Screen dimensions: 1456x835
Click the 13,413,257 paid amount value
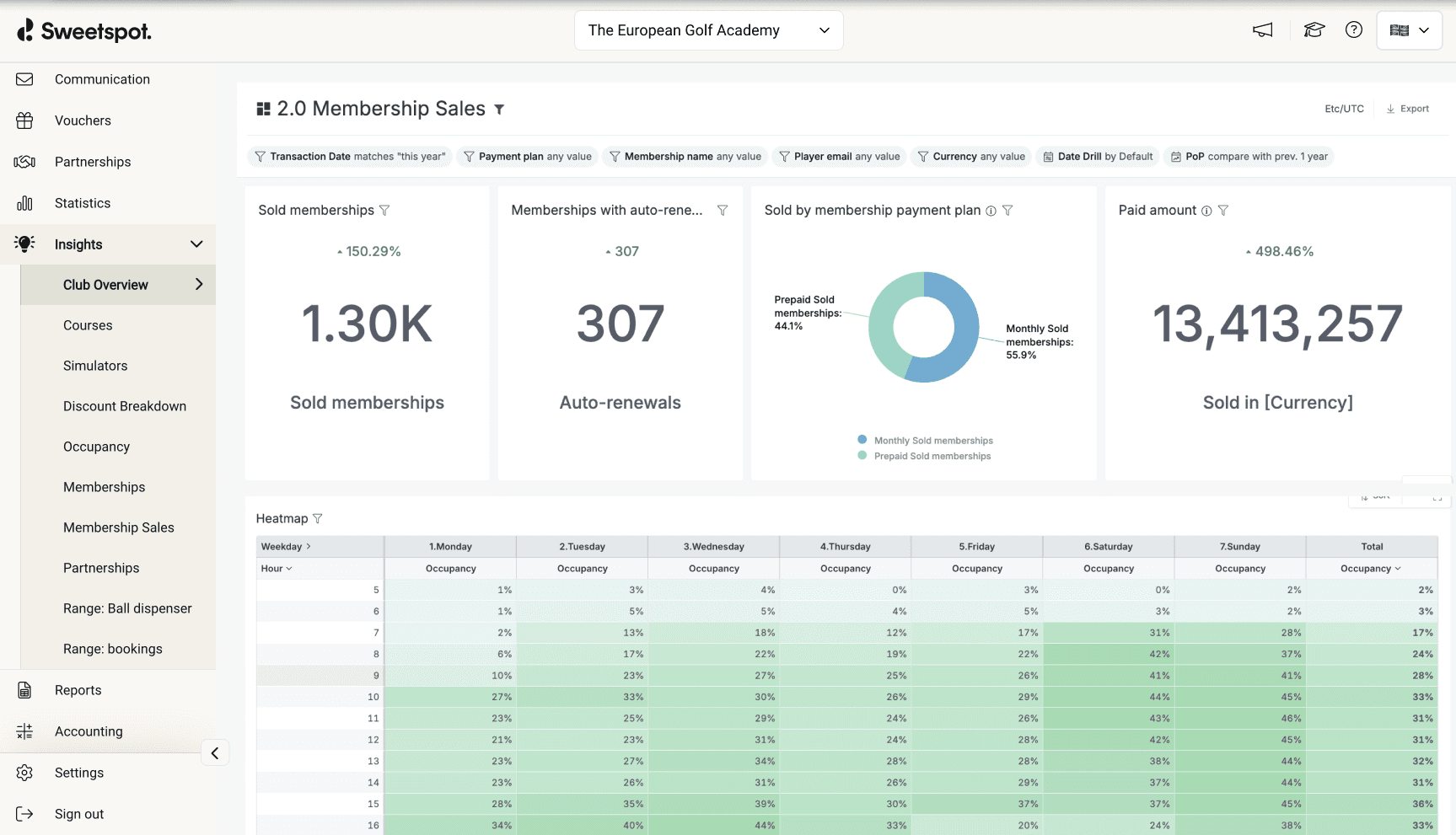pos(1277,324)
